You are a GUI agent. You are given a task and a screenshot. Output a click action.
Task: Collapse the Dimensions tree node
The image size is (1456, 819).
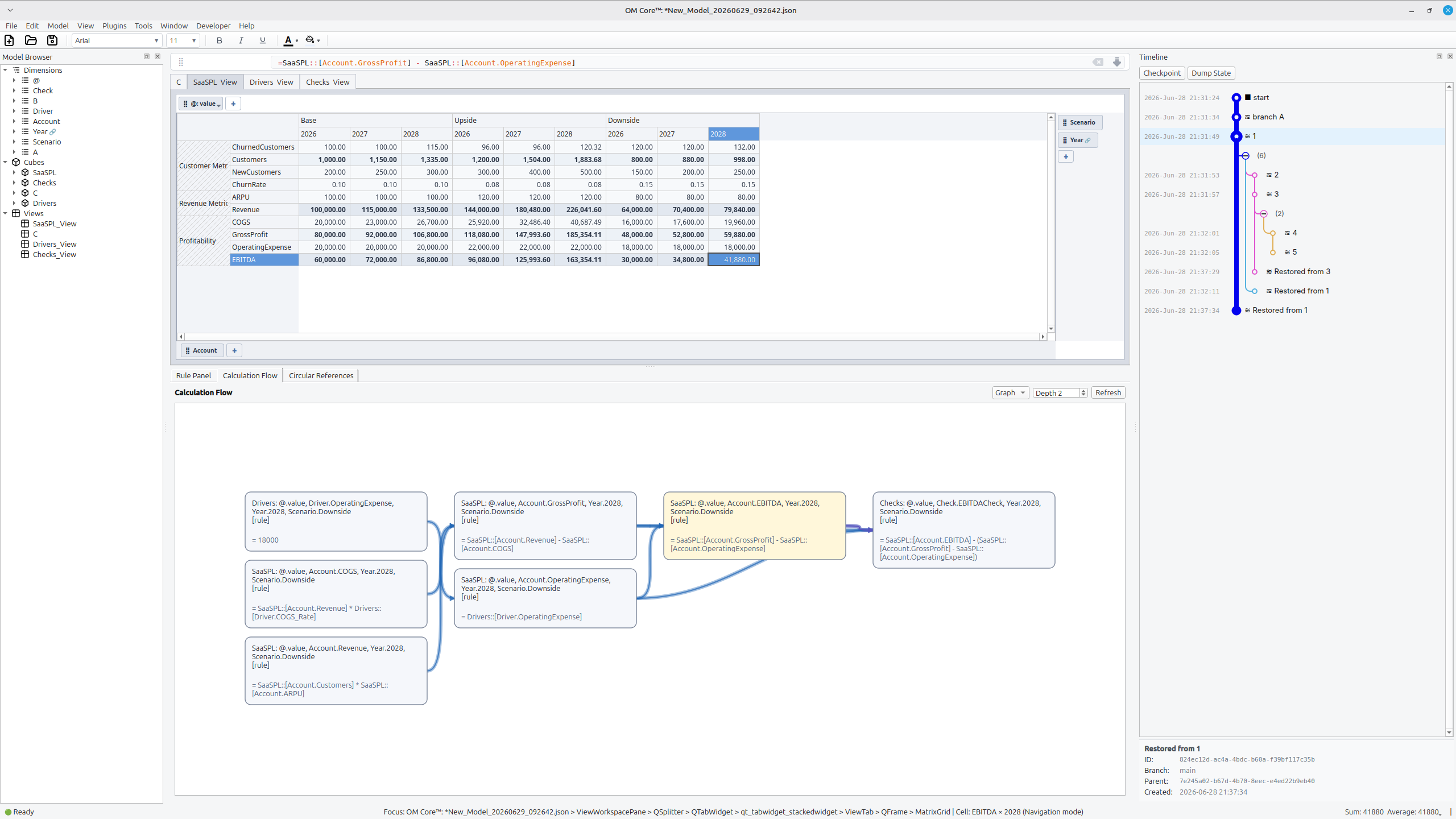tap(6, 70)
